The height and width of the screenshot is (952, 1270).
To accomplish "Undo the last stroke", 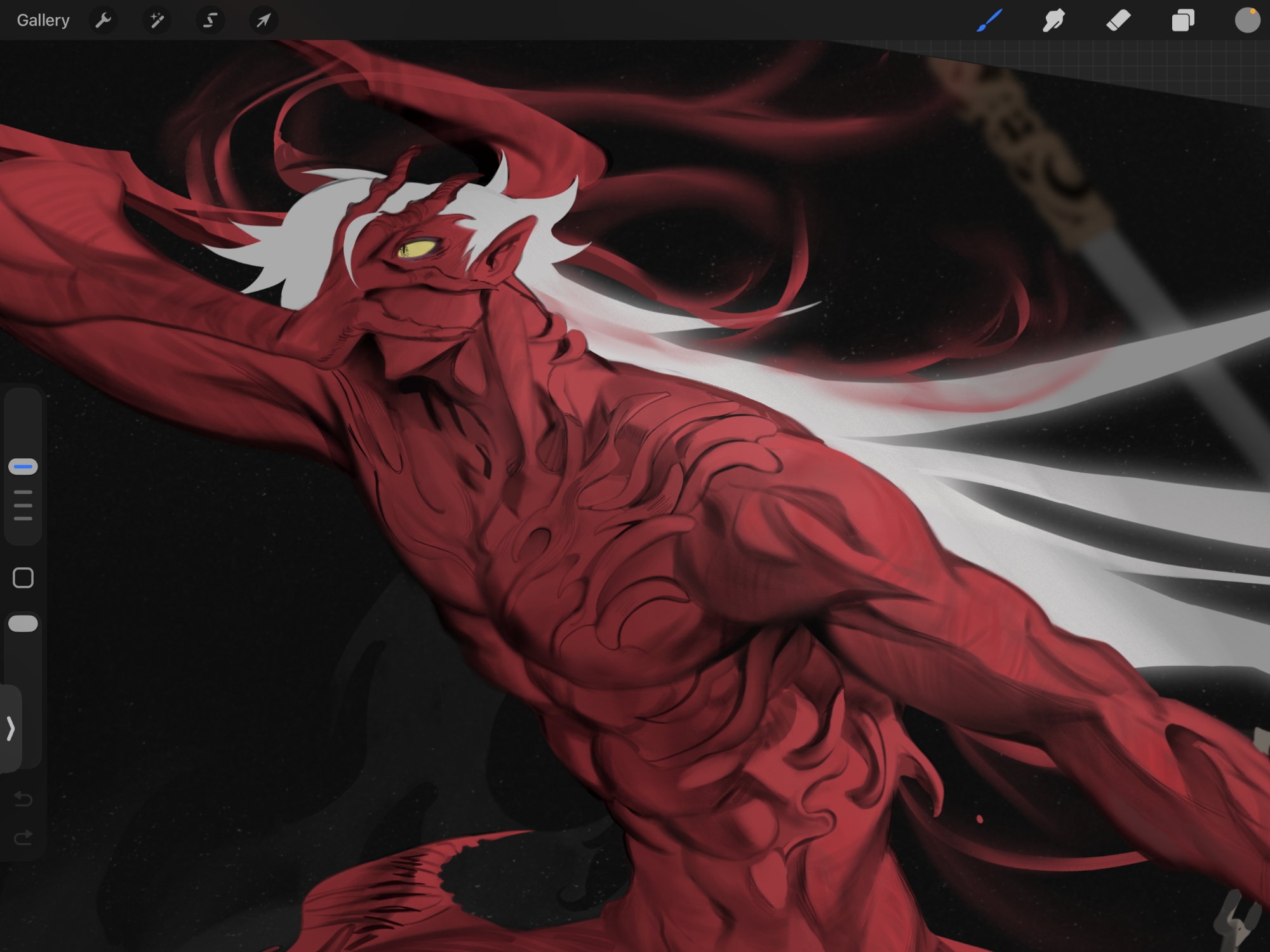I will 23,798.
